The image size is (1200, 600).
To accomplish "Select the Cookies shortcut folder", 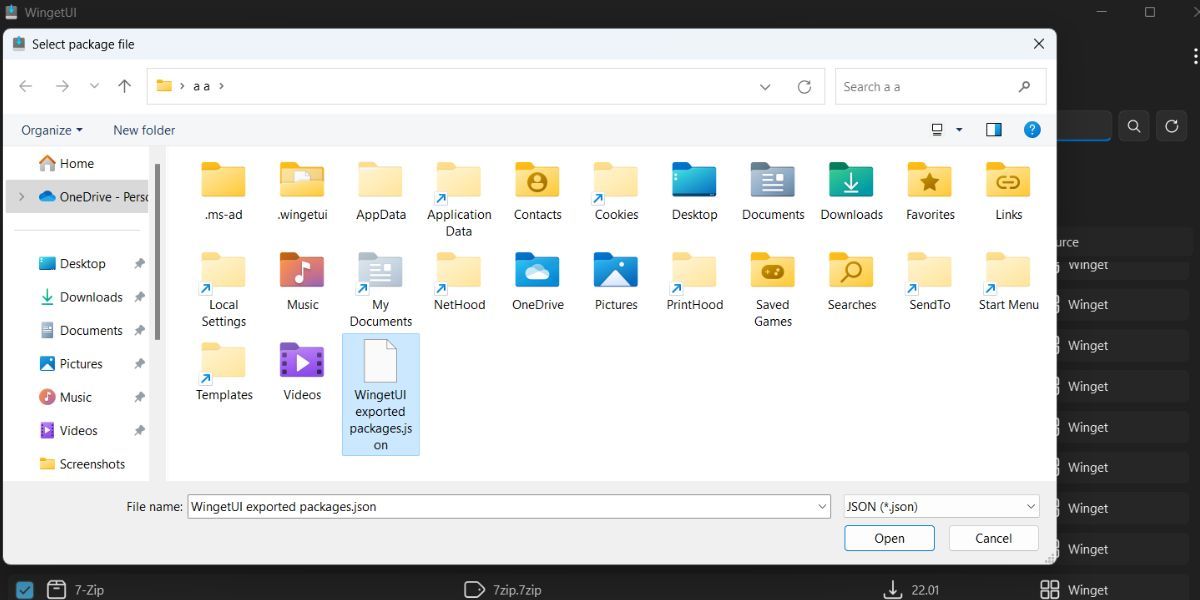I will point(616,192).
